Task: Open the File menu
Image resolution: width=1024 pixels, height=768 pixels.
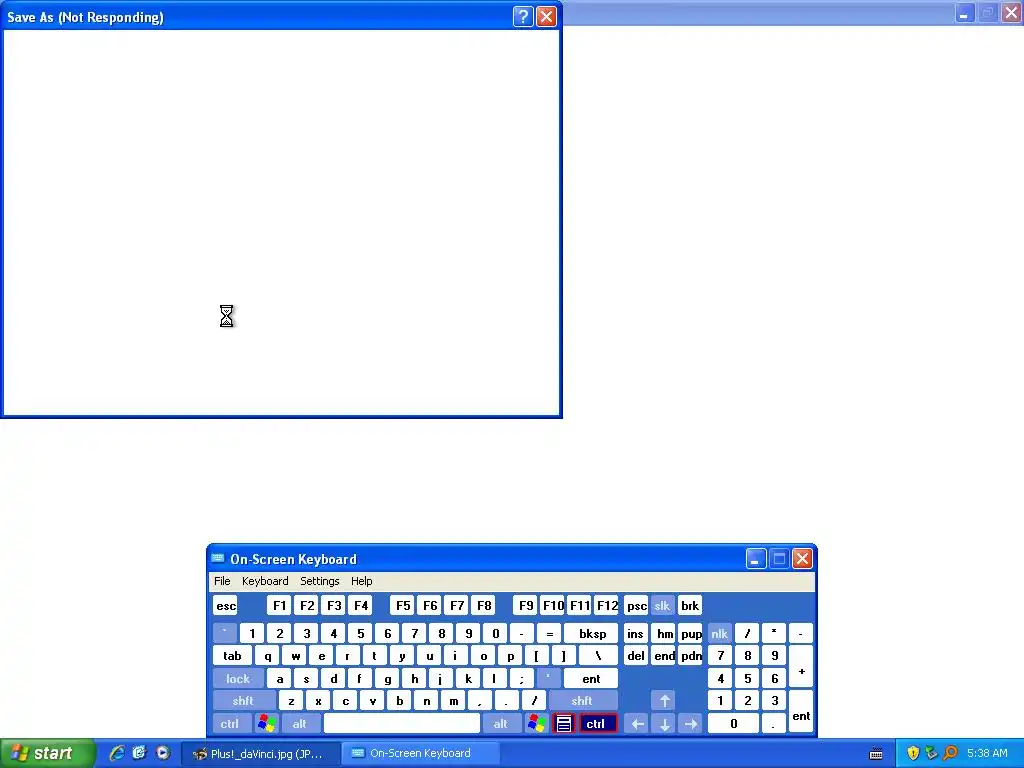Action: coord(222,581)
